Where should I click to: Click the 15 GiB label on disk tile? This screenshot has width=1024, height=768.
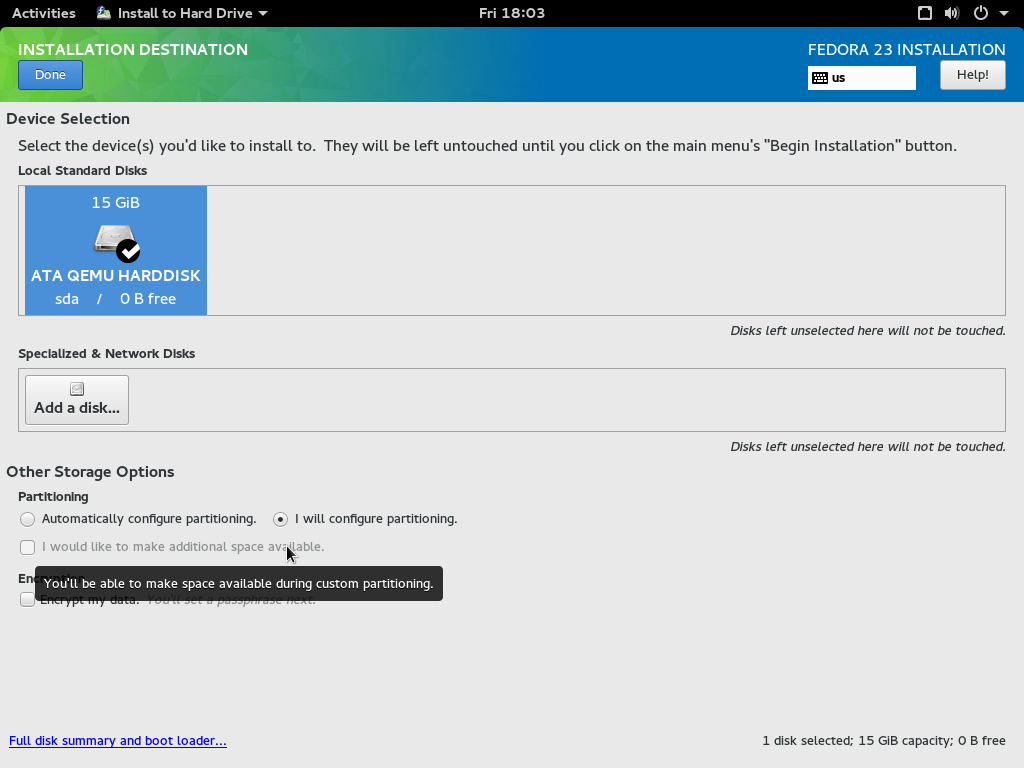[116, 202]
